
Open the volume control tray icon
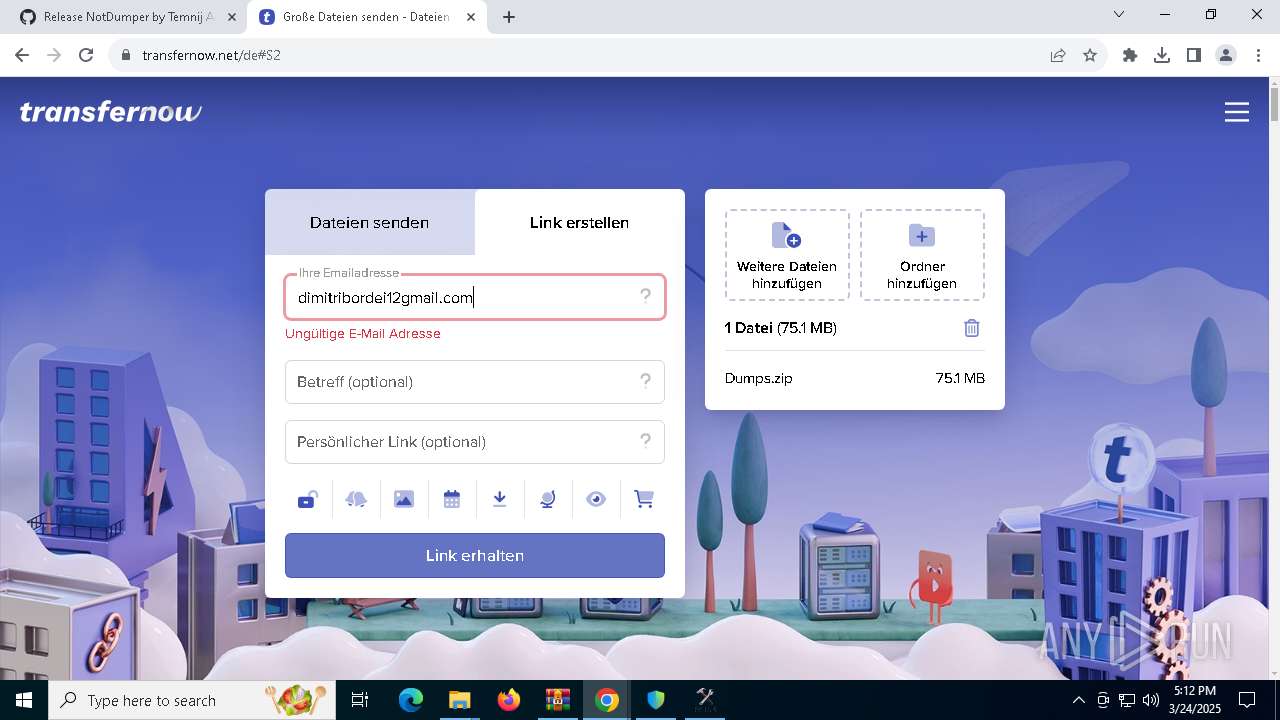pos(1151,700)
